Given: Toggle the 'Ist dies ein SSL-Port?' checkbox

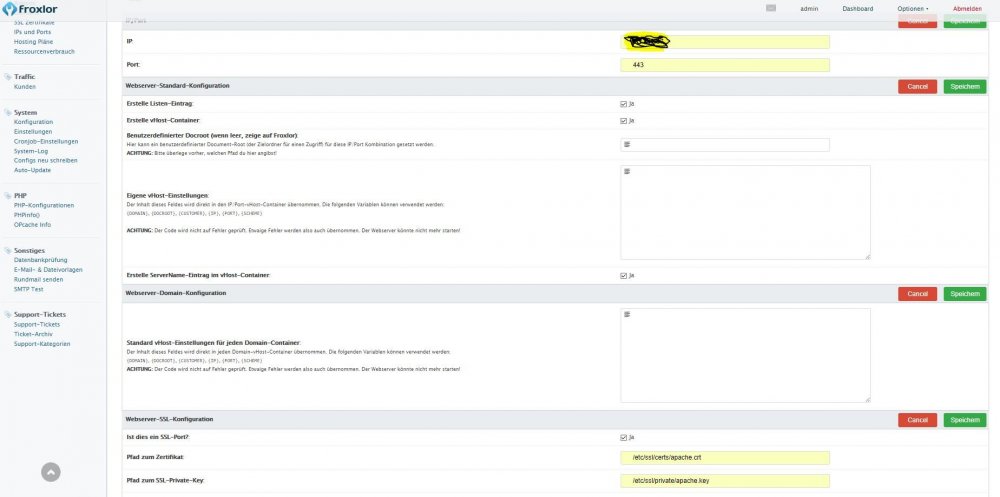Looking at the screenshot, I should coord(623,438).
